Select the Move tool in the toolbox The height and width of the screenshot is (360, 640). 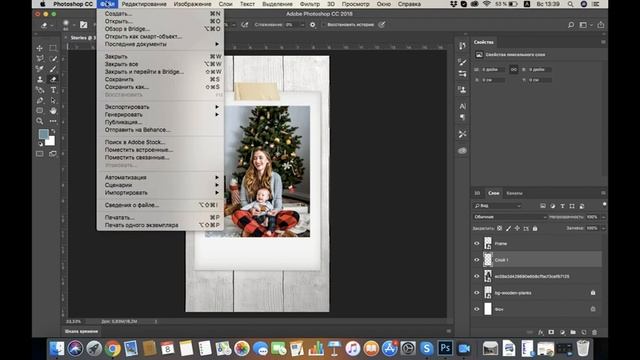[x=40, y=48]
